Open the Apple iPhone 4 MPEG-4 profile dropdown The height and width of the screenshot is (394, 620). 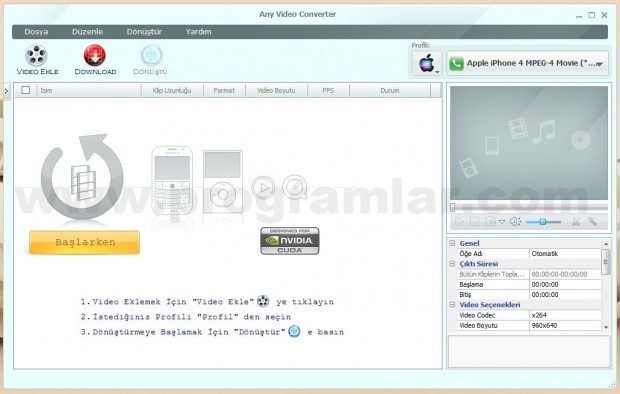pos(527,63)
